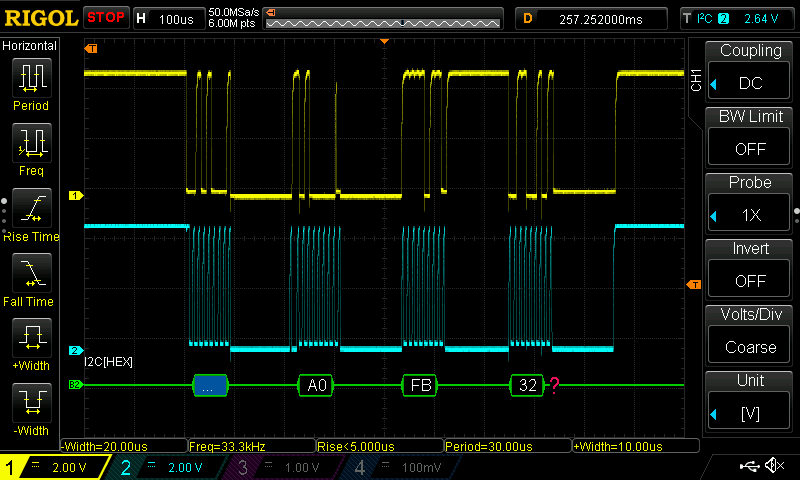Click the red question mark decode error

(x=554, y=385)
